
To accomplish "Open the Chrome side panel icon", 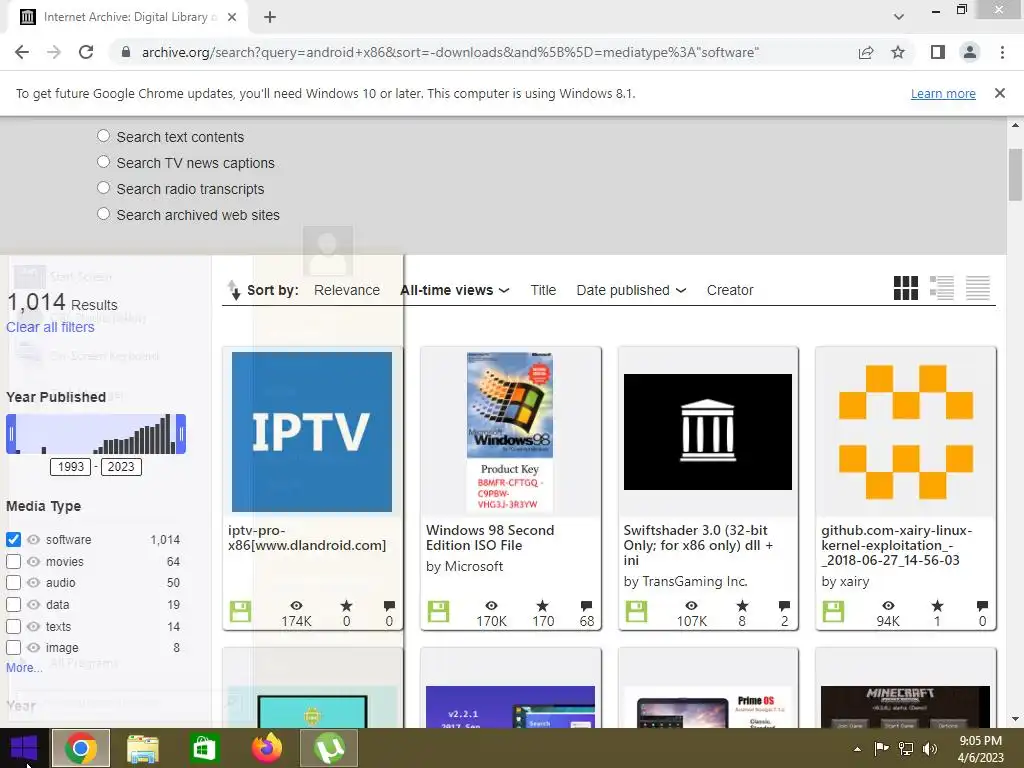I will tap(938, 52).
